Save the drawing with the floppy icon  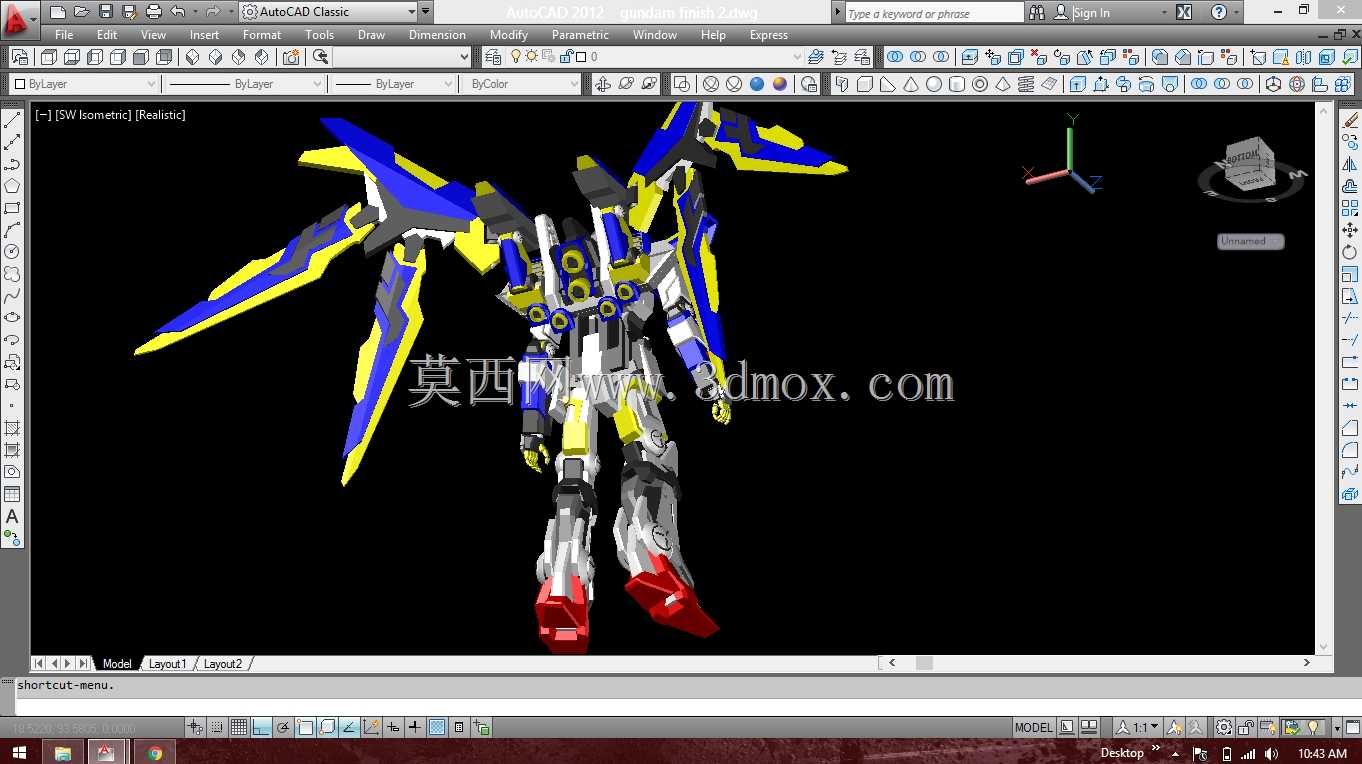pos(106,12)
